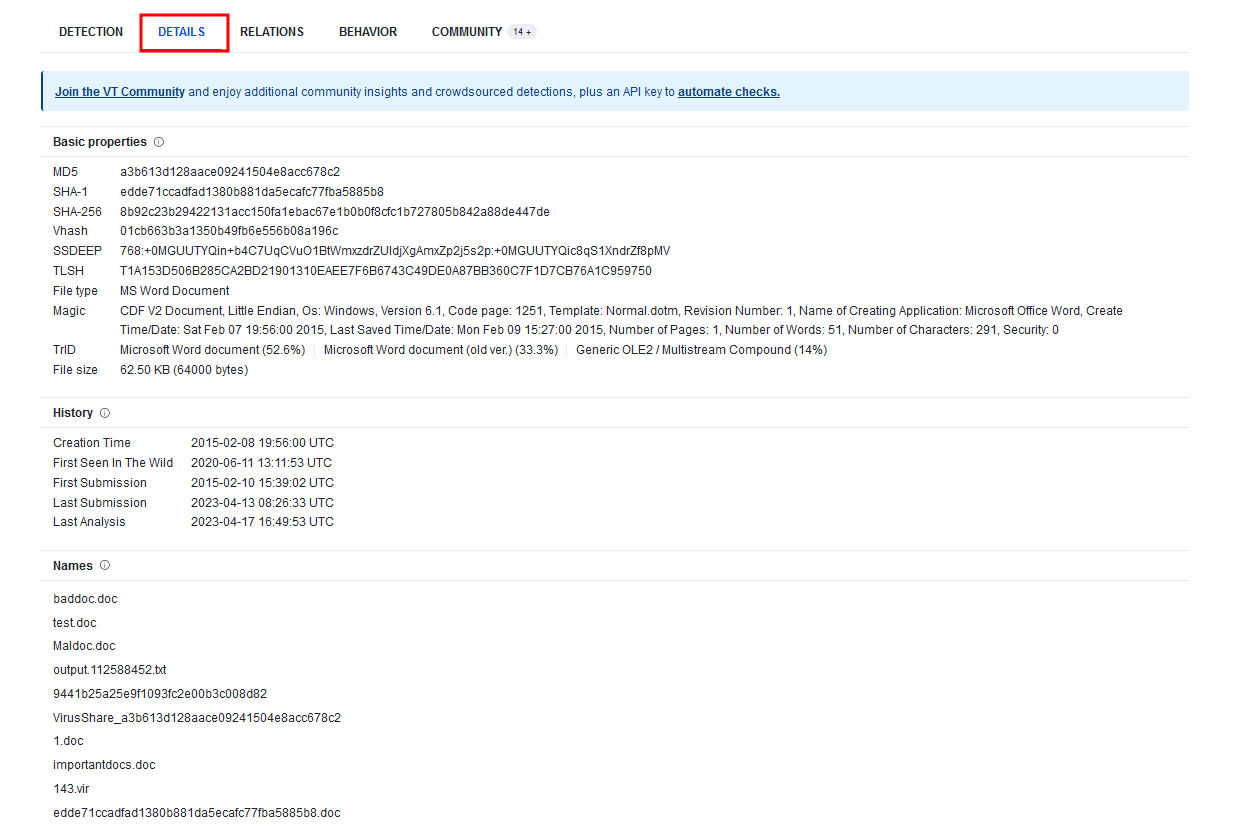Select the MD5 hash value
The image size is (1237, 833).
pos(229,171)
